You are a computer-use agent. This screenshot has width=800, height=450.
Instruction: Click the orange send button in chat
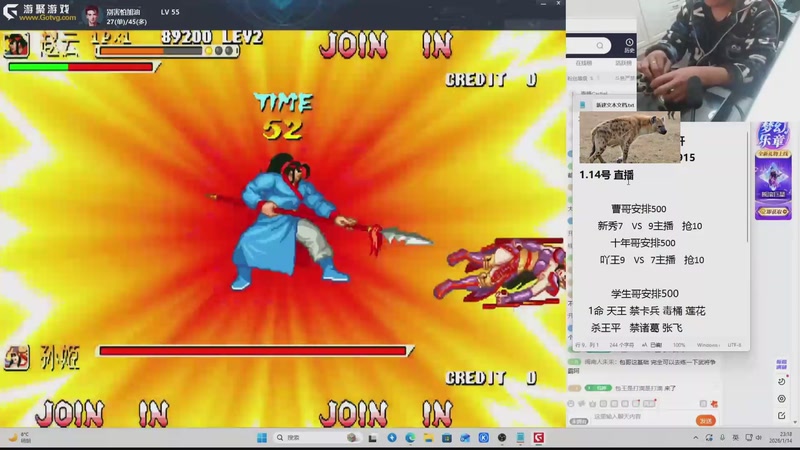[706, 421]
